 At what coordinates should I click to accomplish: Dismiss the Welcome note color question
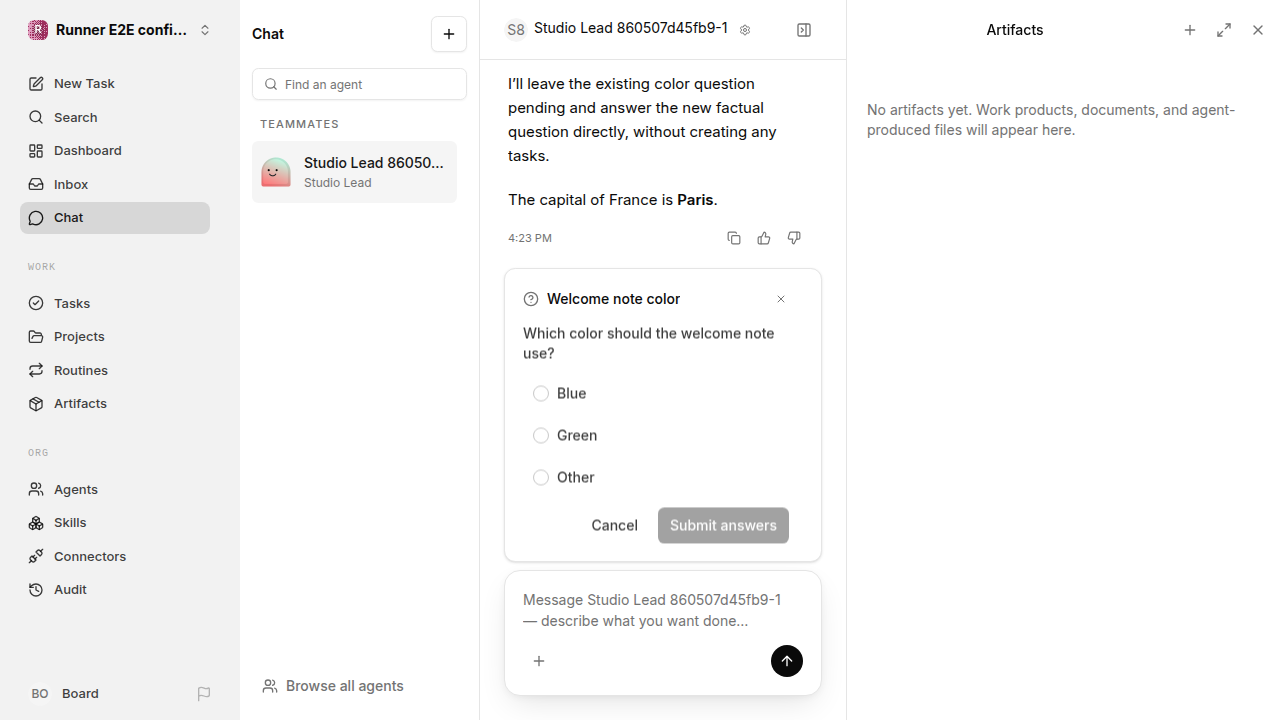(x=781, y=299)
